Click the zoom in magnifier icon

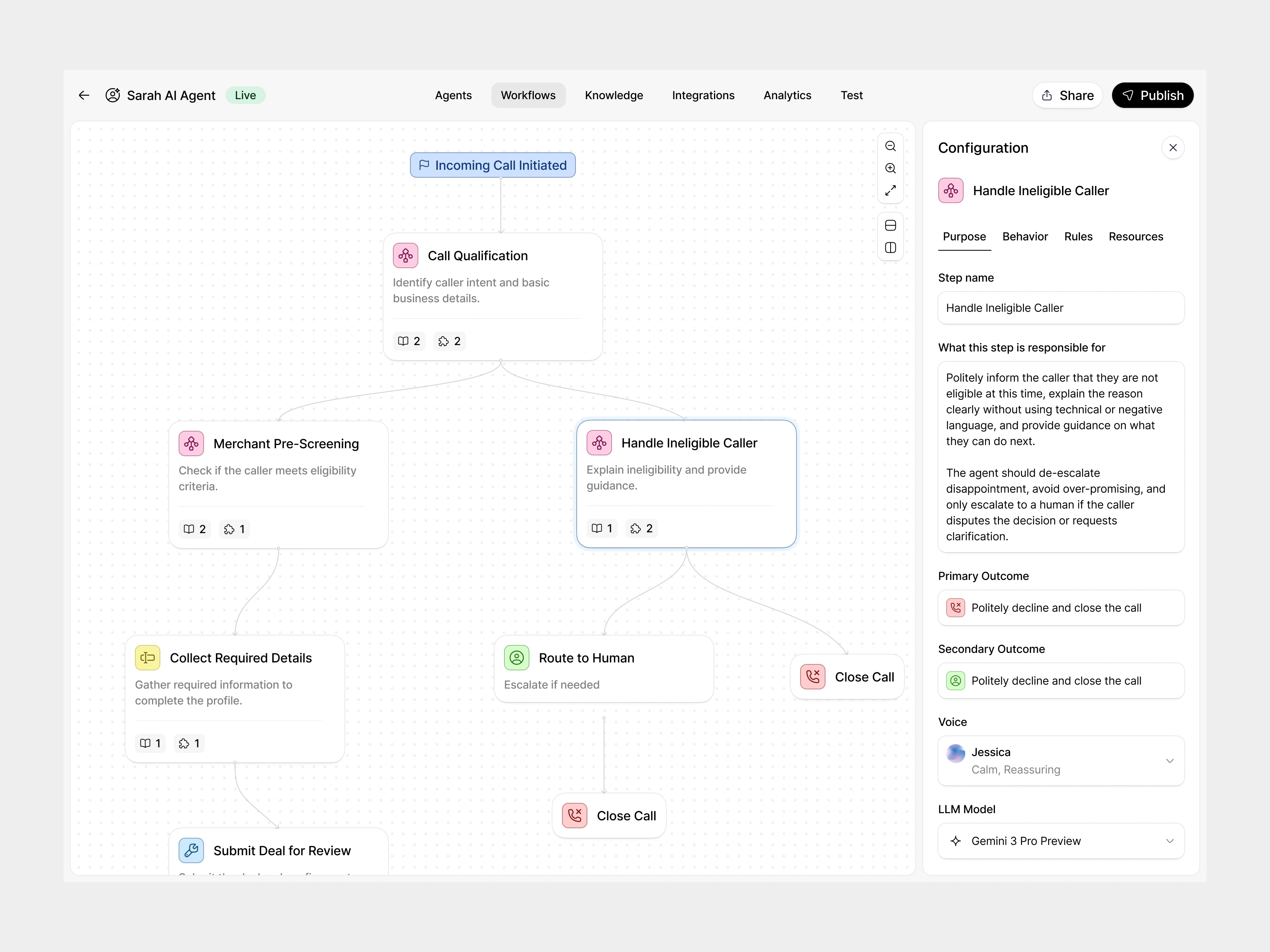(890, 168)
